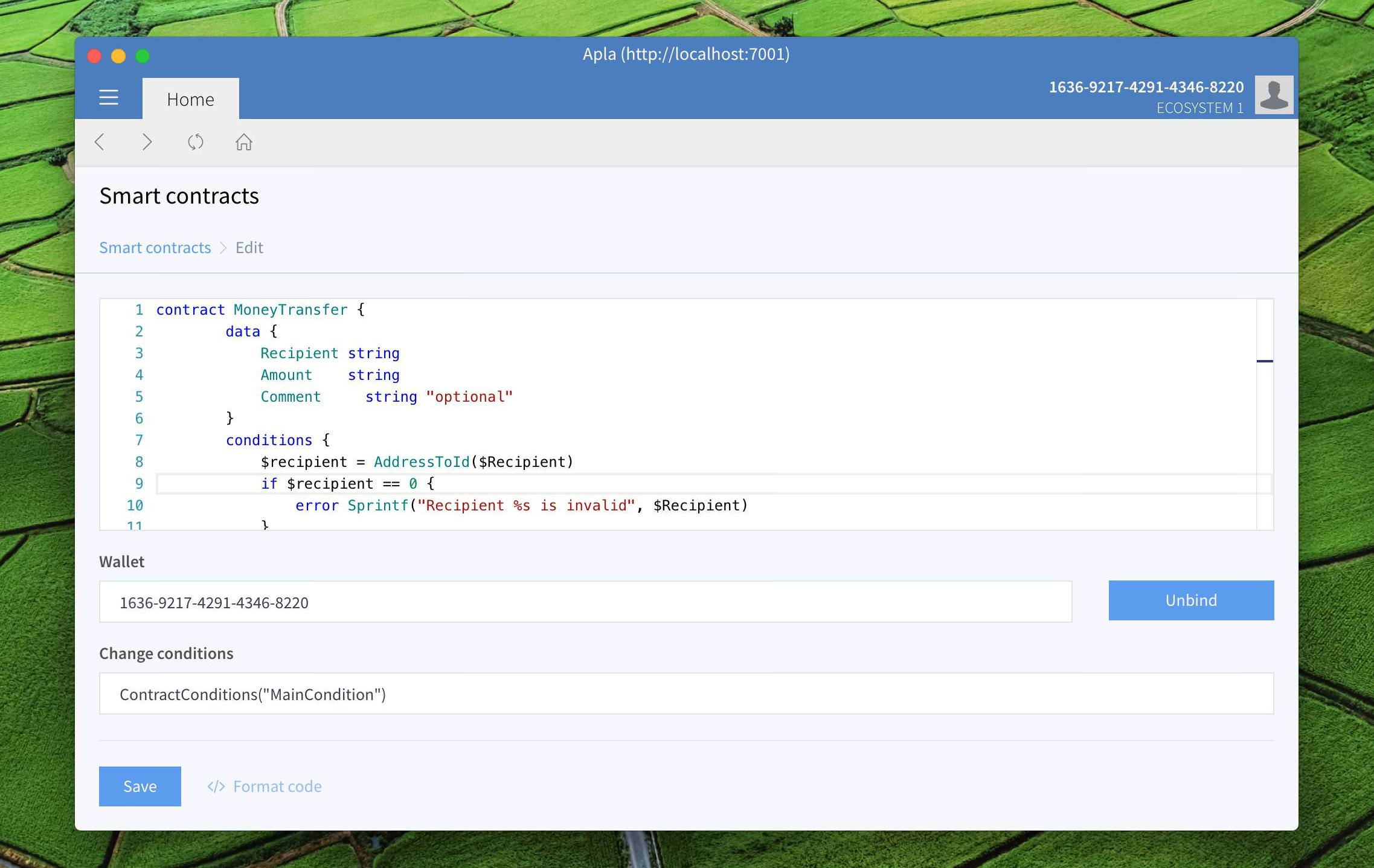Screen dimensions: 1374x868
Task: Open the hamburger navigation menu
Action: pyautogui.click(x=109, y=98)
